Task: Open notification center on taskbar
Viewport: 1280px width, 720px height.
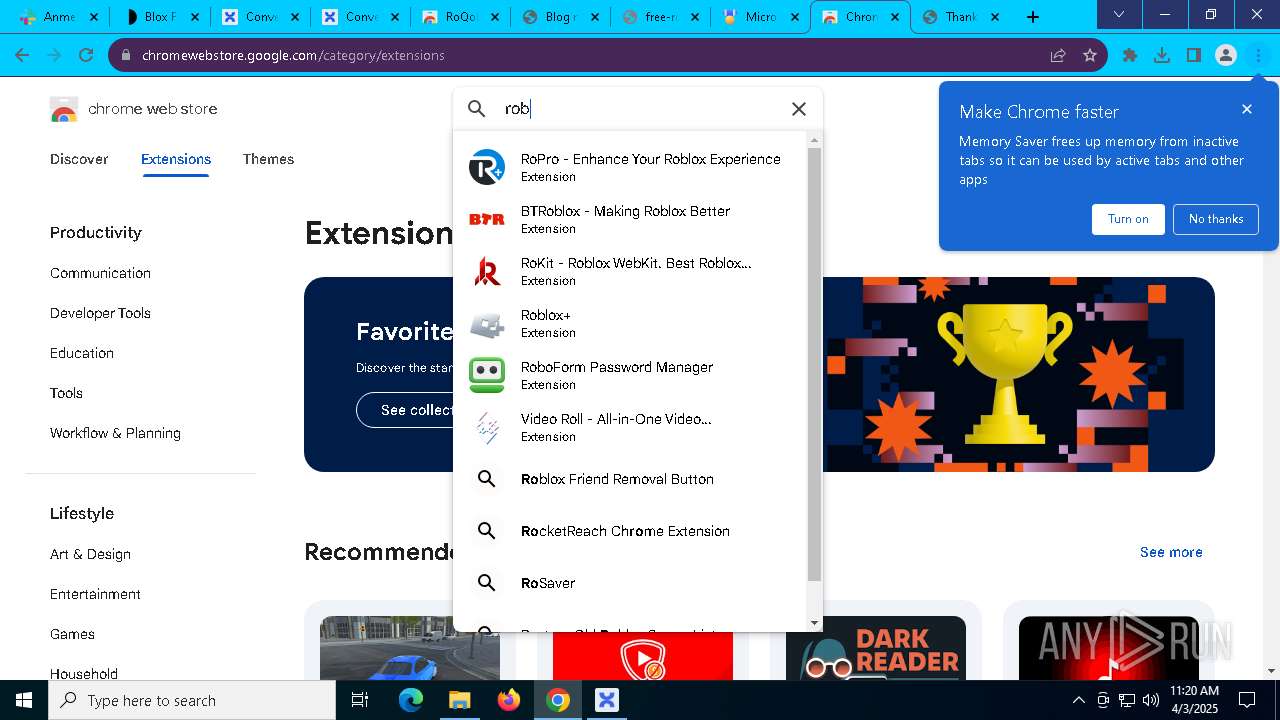Action: (1247, 700)
